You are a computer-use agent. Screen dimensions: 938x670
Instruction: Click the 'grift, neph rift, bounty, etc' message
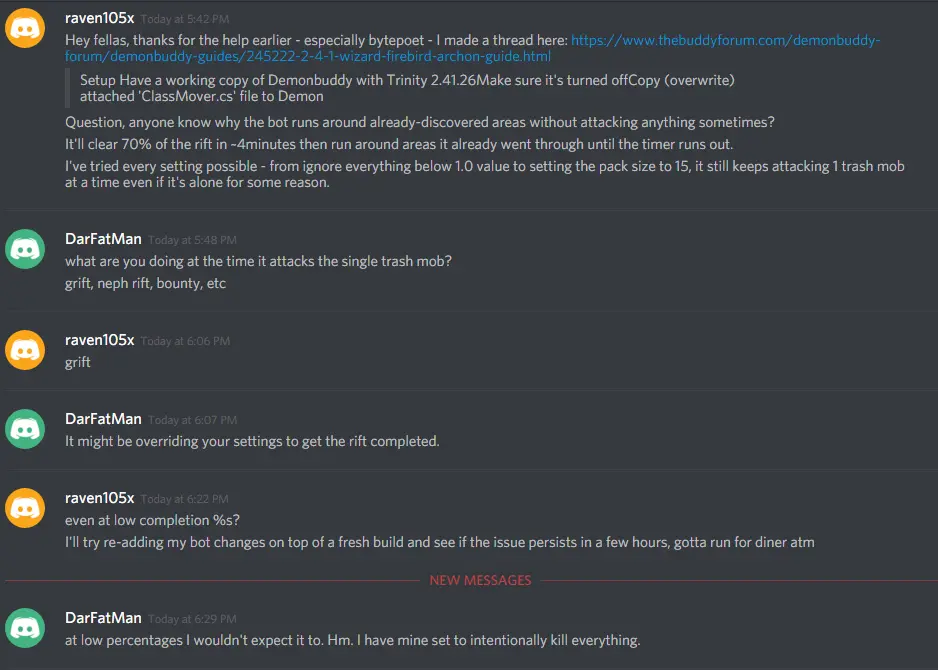point(145,284)
